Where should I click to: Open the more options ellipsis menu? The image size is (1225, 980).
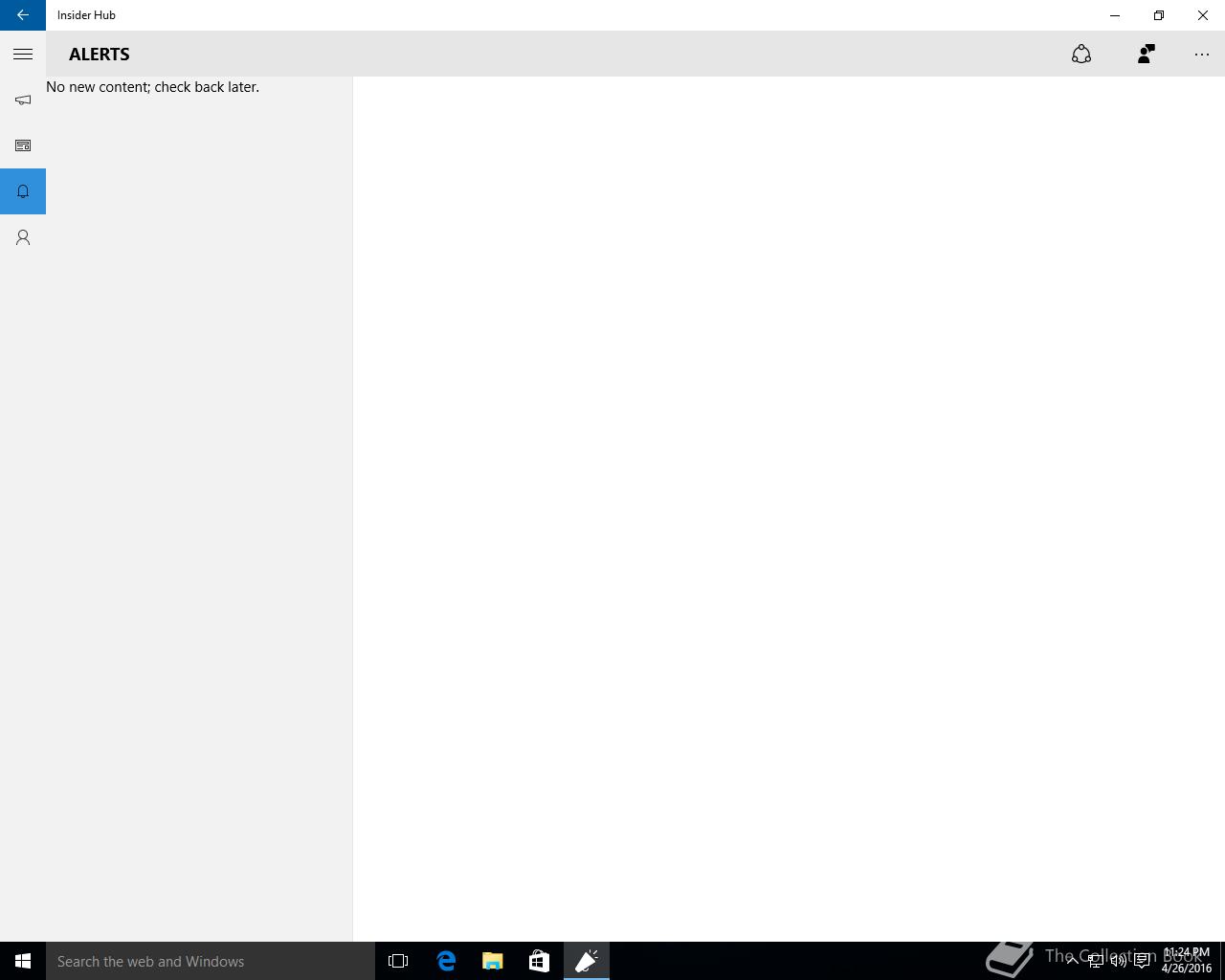click(x=1202, y=55)
